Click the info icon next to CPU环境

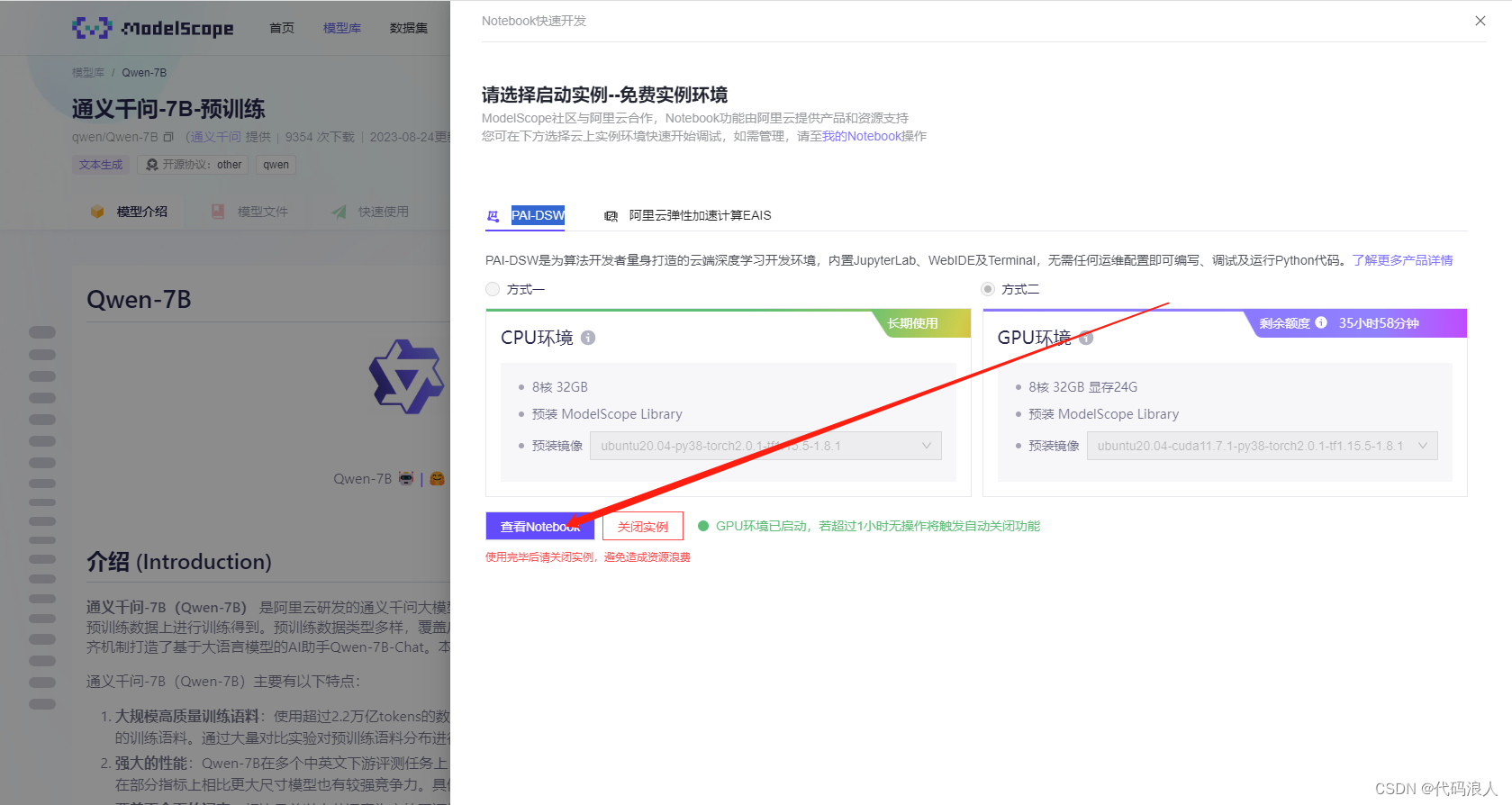tap(588, 338)
